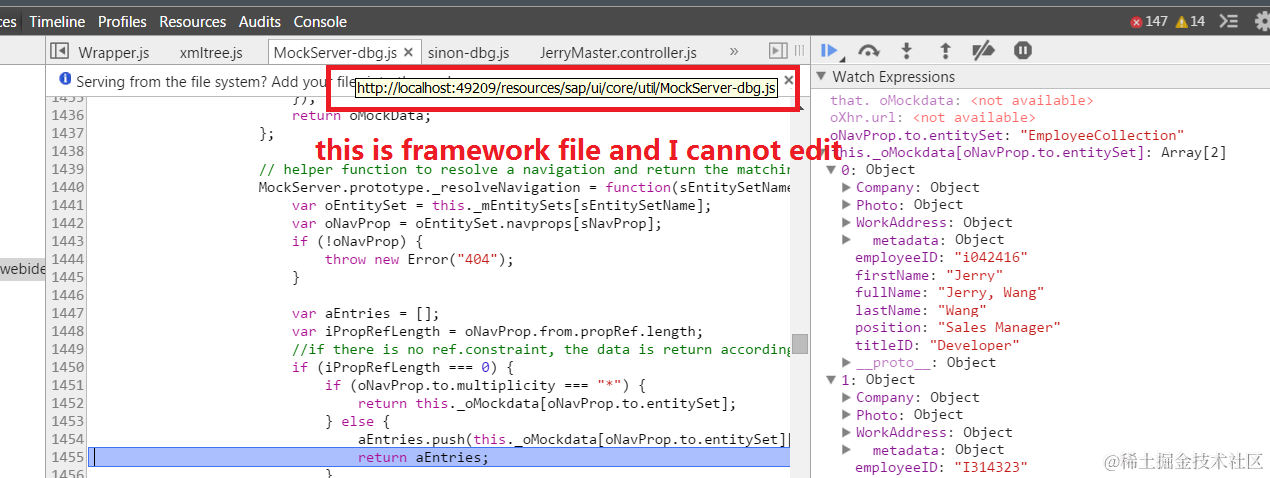This screenshot has width=1270, height=478.
Task: Click line number 1444 in gutter
Action: point(67,259)
